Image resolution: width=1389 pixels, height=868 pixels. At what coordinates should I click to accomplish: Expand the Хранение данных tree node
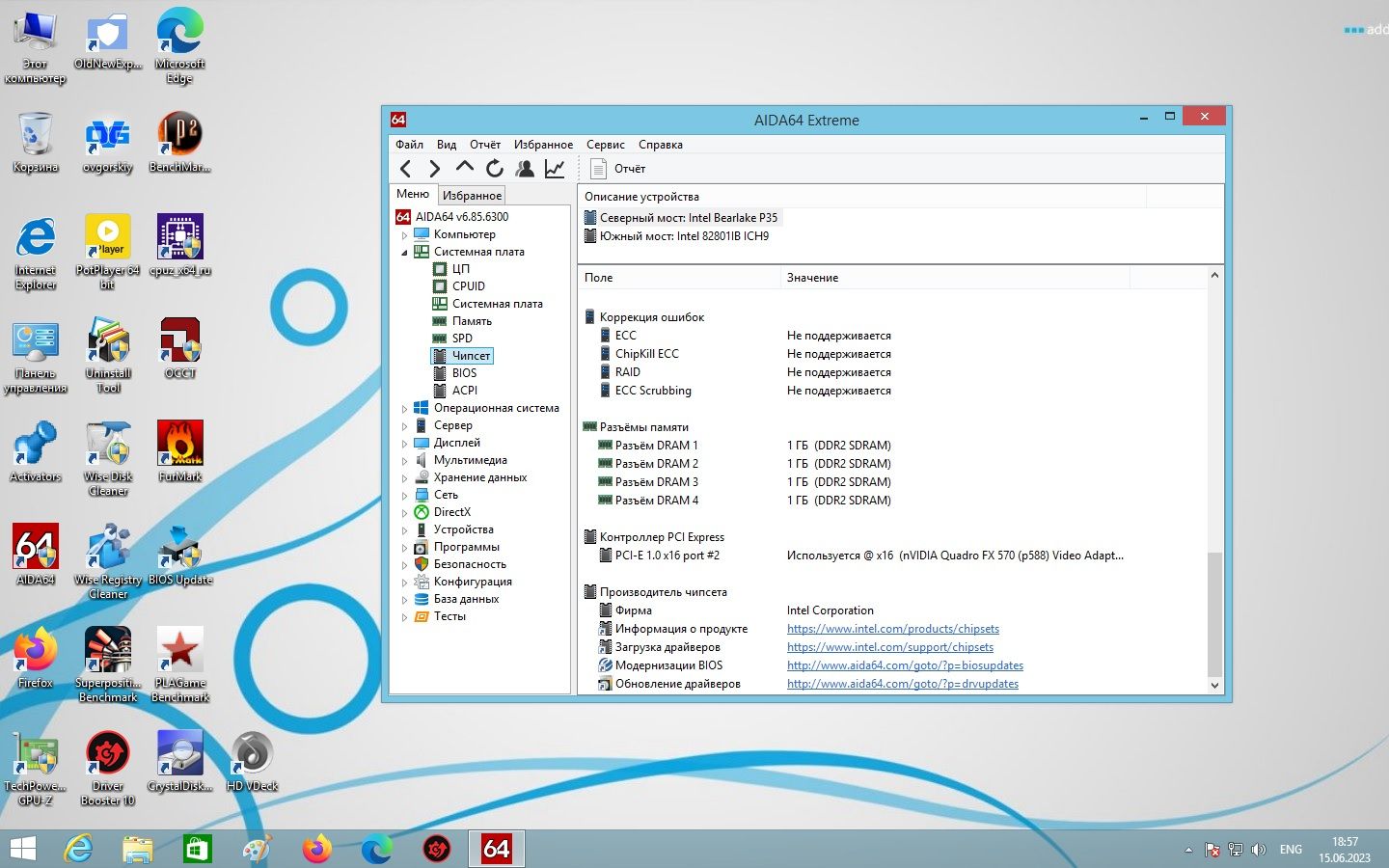(x=404, y=477)
